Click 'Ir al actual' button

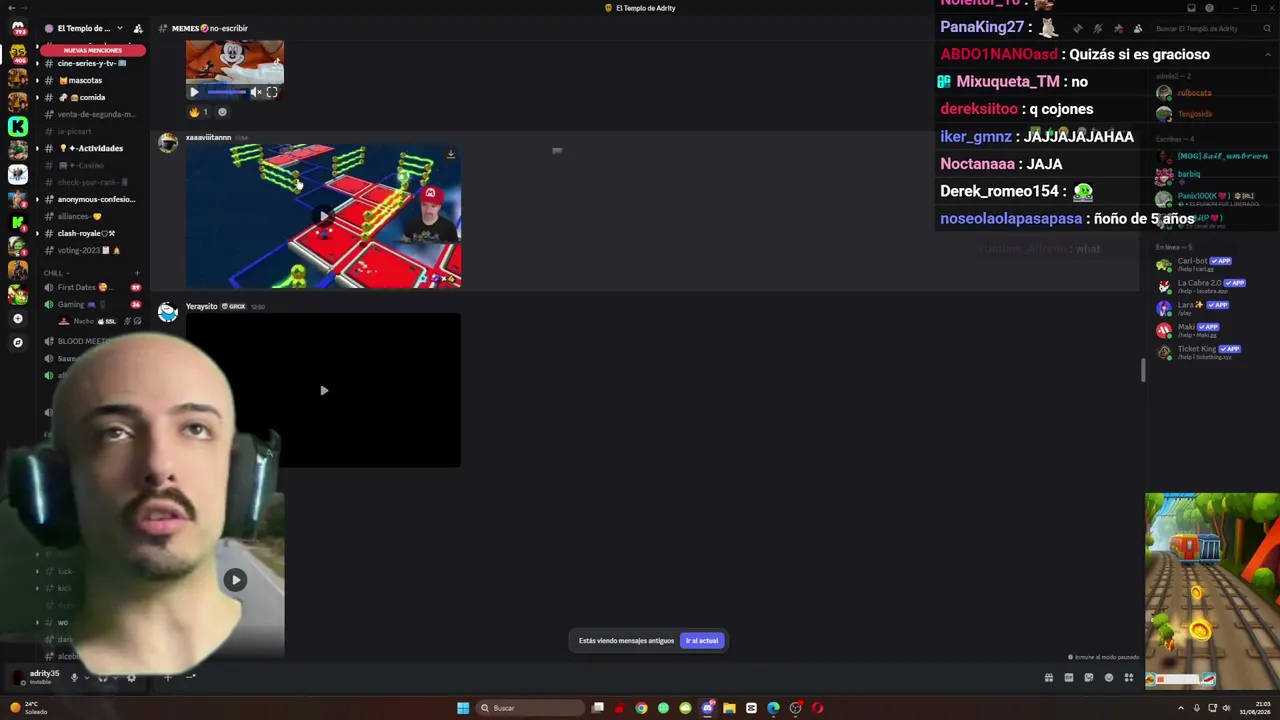coord(702,641)
